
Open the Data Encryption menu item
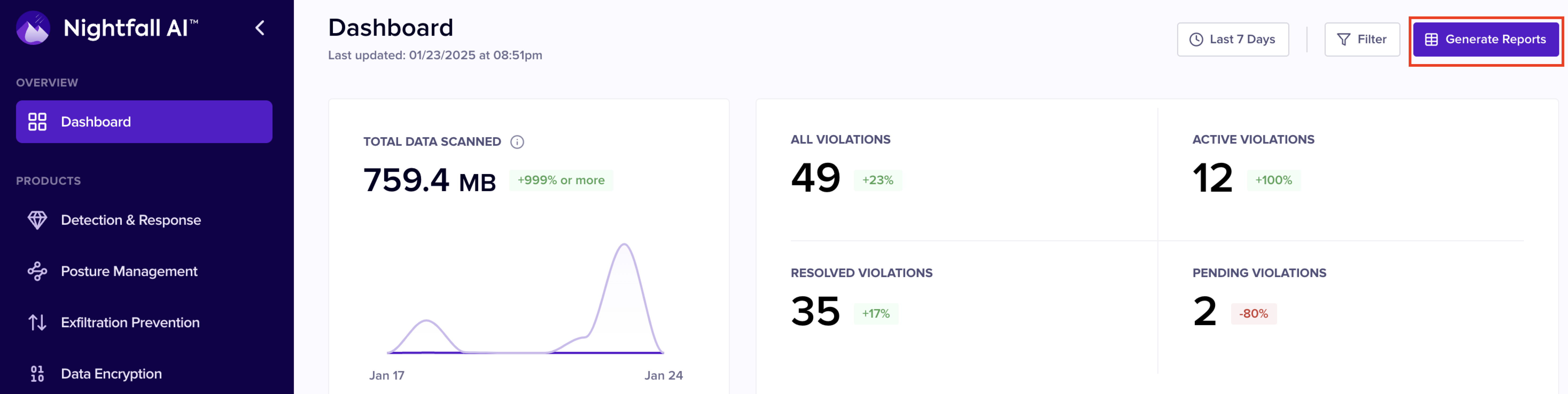click(111, 373)
